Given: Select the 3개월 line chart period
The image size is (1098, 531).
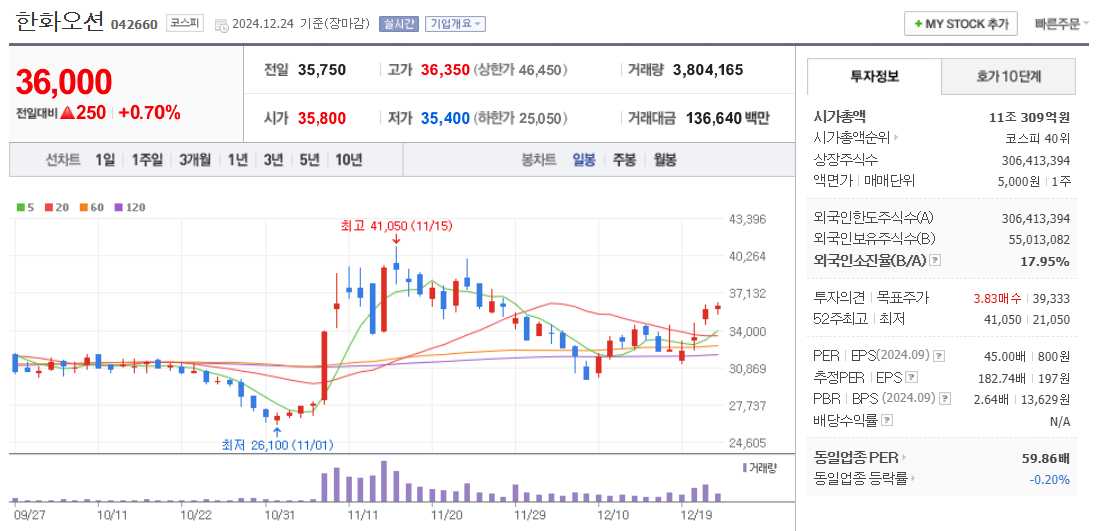Looking at the screenshot, I should 195,160.
